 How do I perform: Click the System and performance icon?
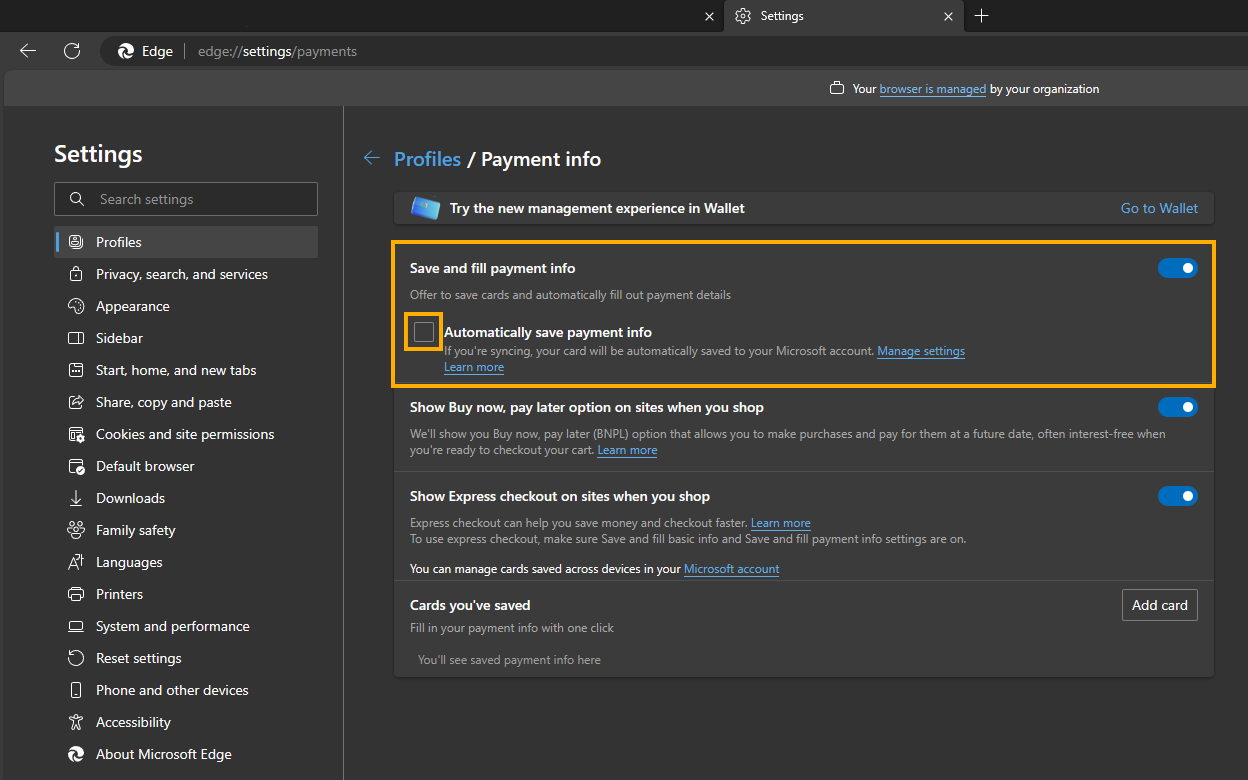pos(76,626)
